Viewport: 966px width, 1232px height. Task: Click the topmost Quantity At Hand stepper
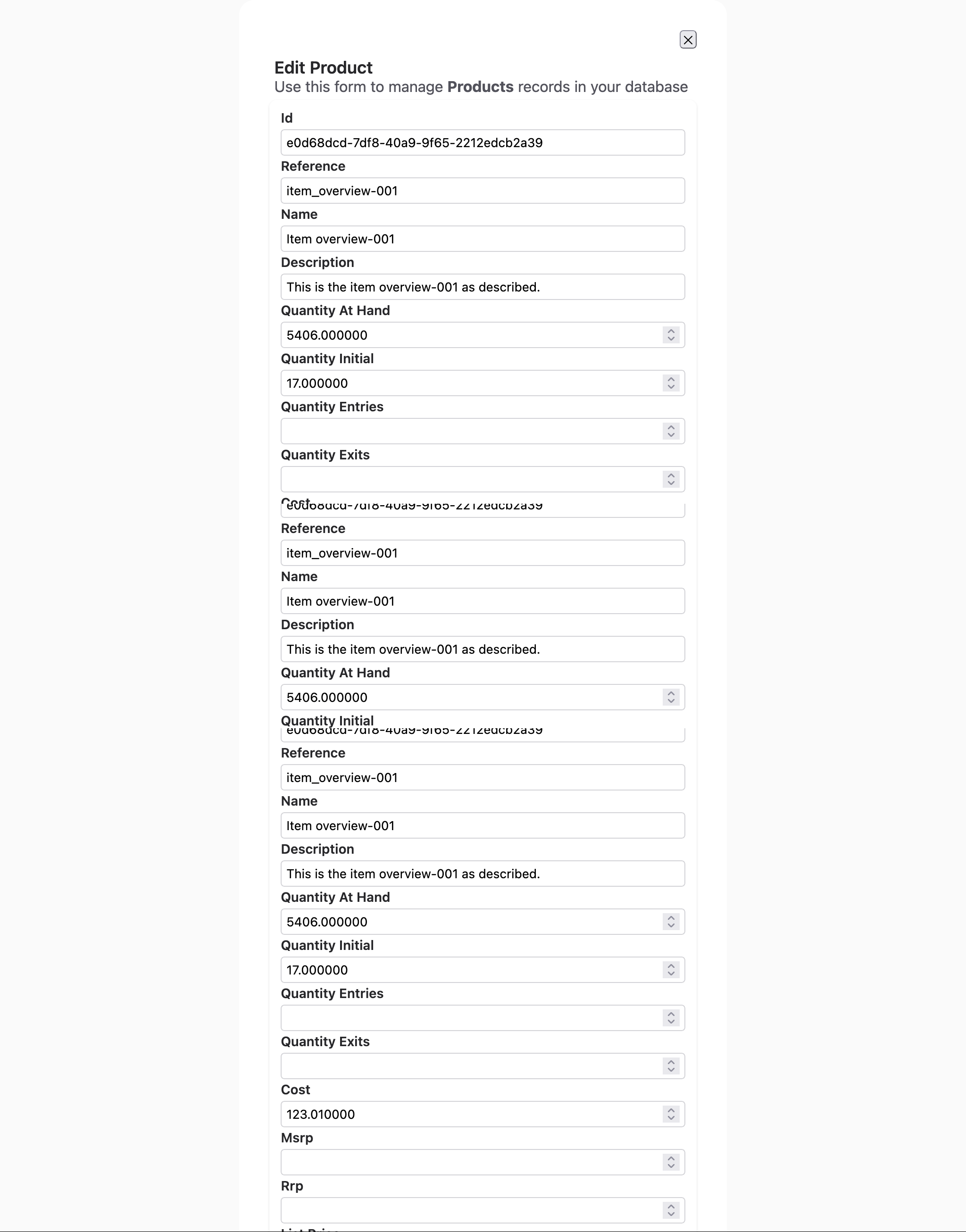671,335
